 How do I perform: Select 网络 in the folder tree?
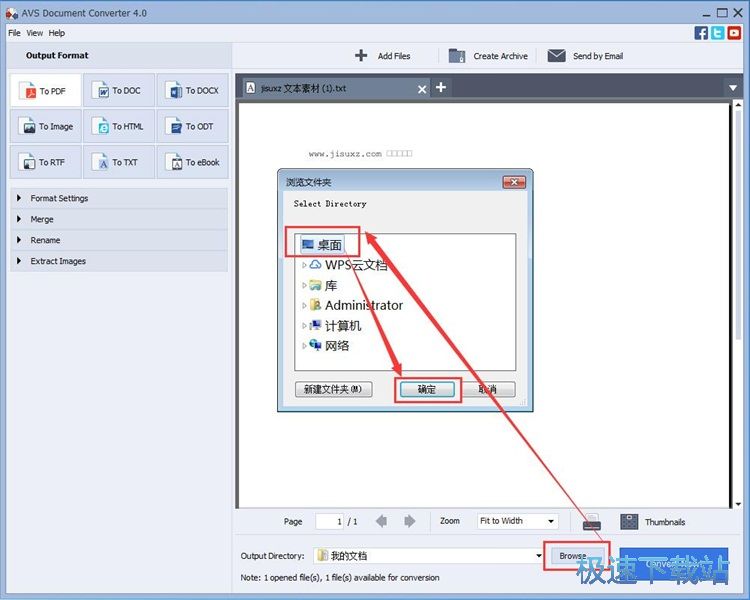point(330,345)
